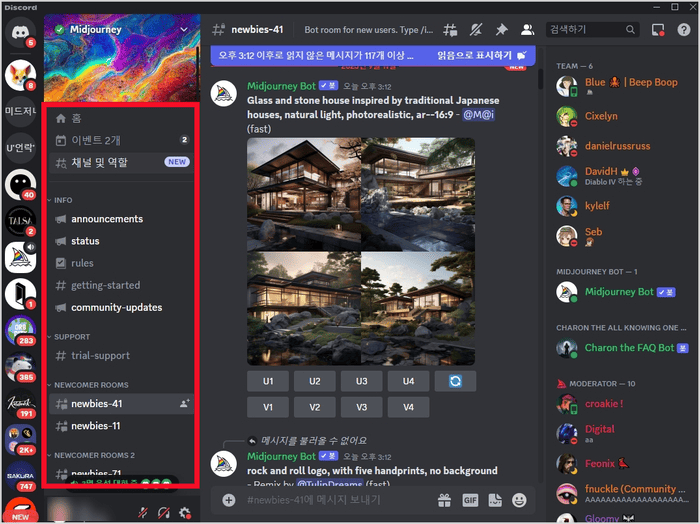The height and width of the screenshot is (524, 700).
Task: Open the threads icon in channel header
Action: [x=450, y=30]
